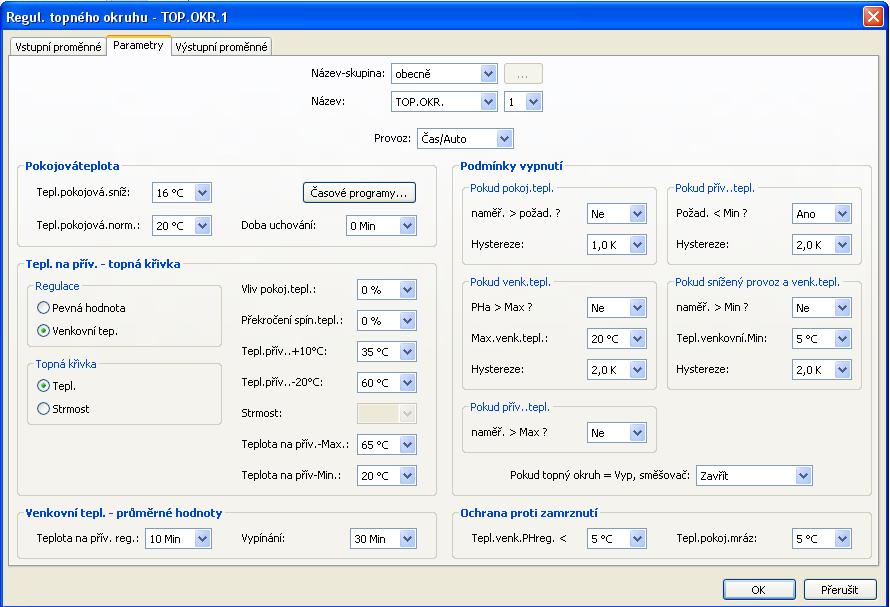890x607 pixels.
Task: Open Vypínání dropdown showing 30 Min
Action: pyautogui.click(x=383, y=539)
